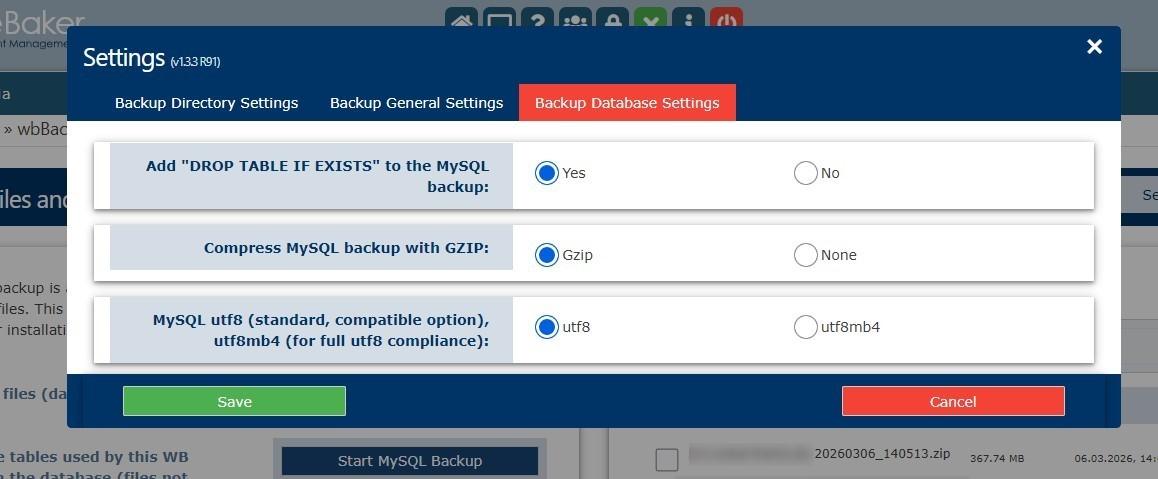Select No for DROP TABLE IF EXISTS
This screenshot has width=1158, height=479.
805,173
